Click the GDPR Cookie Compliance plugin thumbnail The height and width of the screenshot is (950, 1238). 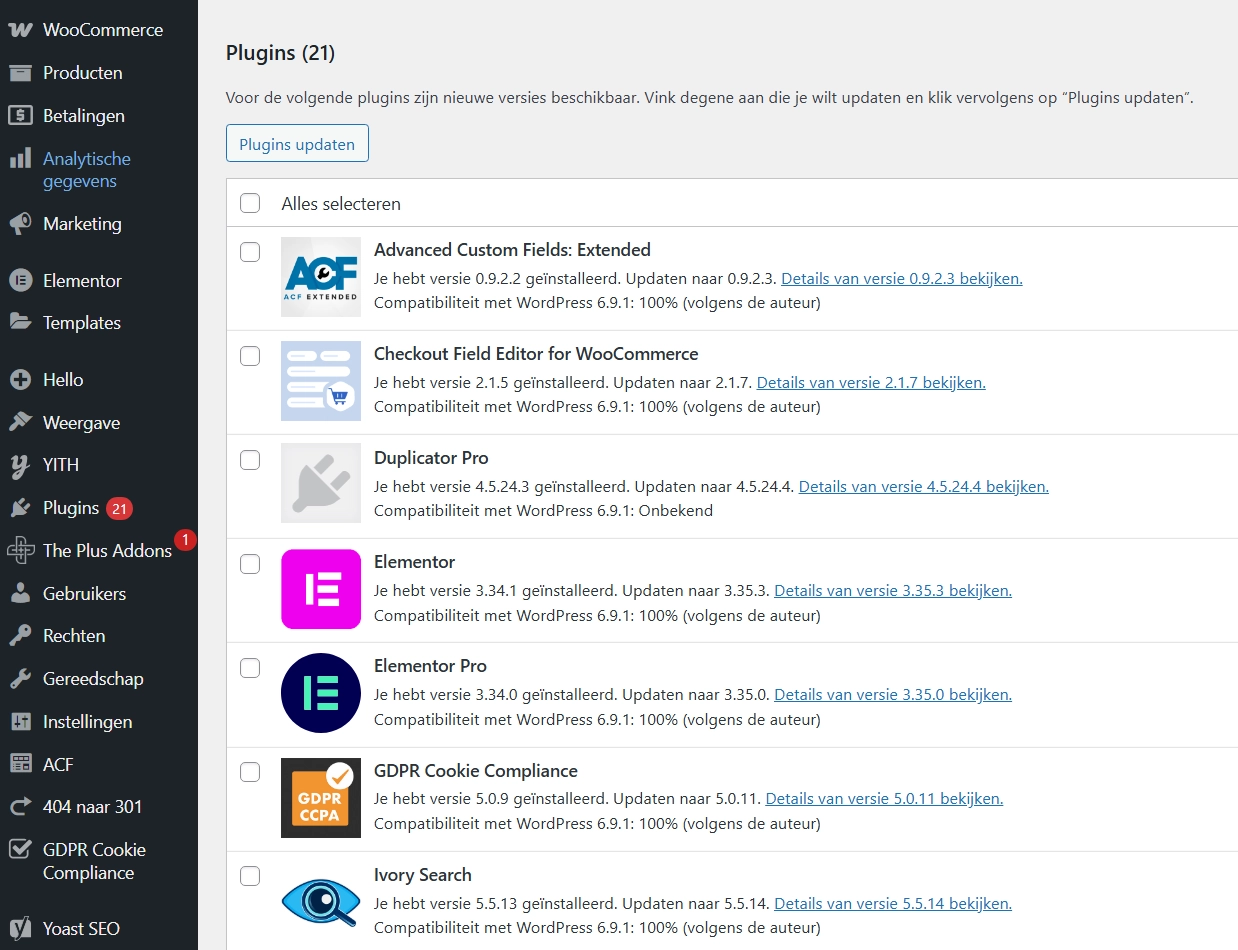(321, 798)
